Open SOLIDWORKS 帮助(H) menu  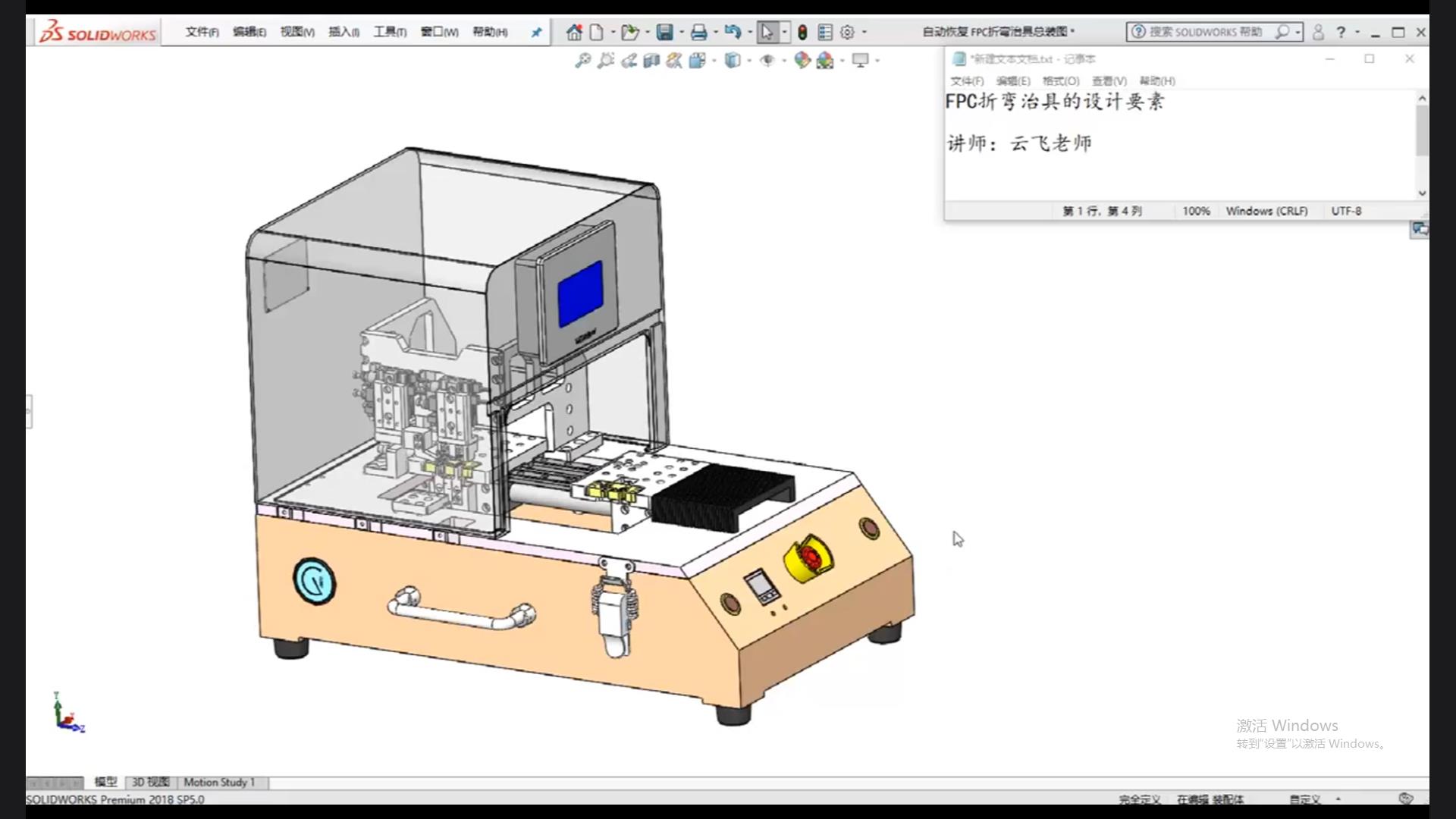(490, 32)
